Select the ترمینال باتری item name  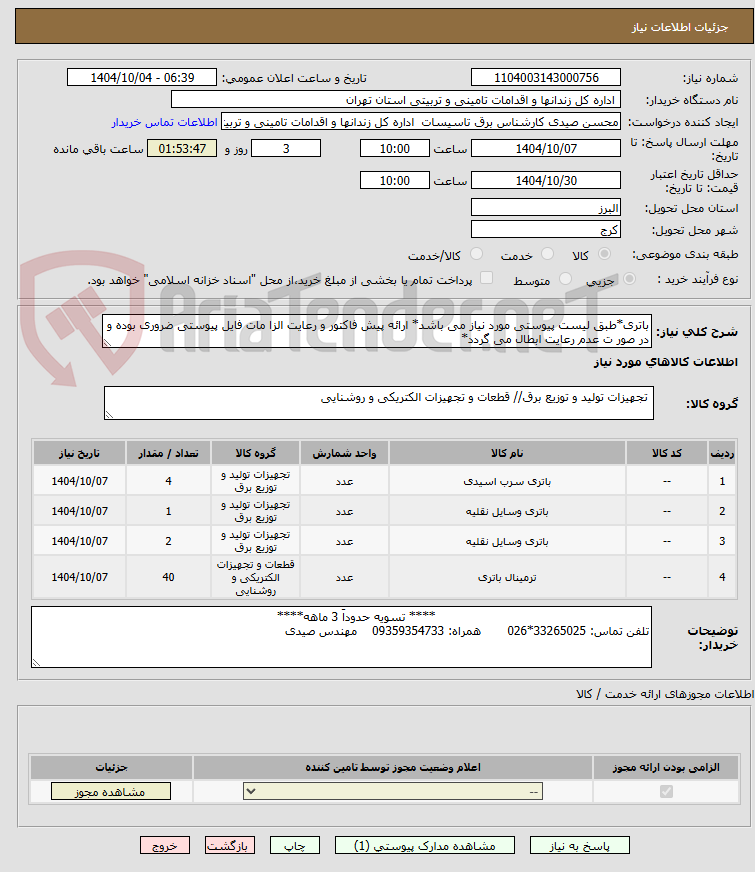tap(507, 578)
